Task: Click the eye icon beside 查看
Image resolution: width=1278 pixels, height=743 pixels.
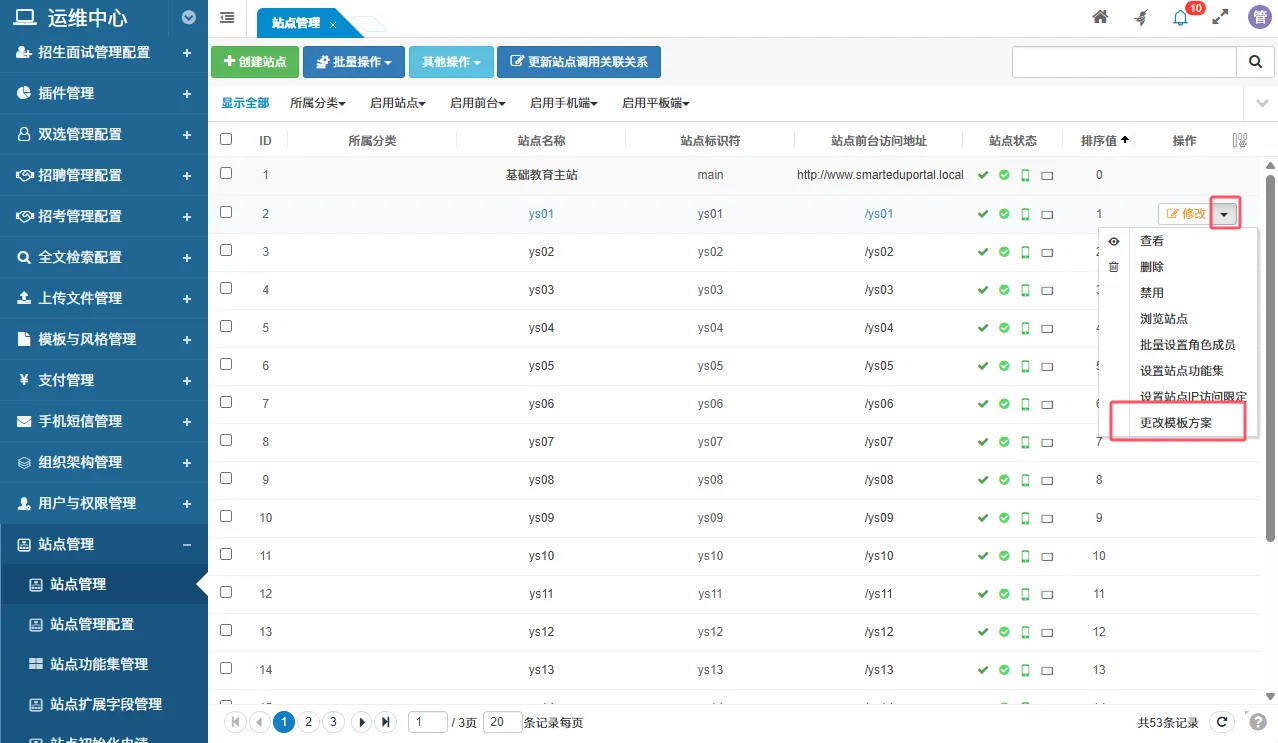Action: [1113, 241]
